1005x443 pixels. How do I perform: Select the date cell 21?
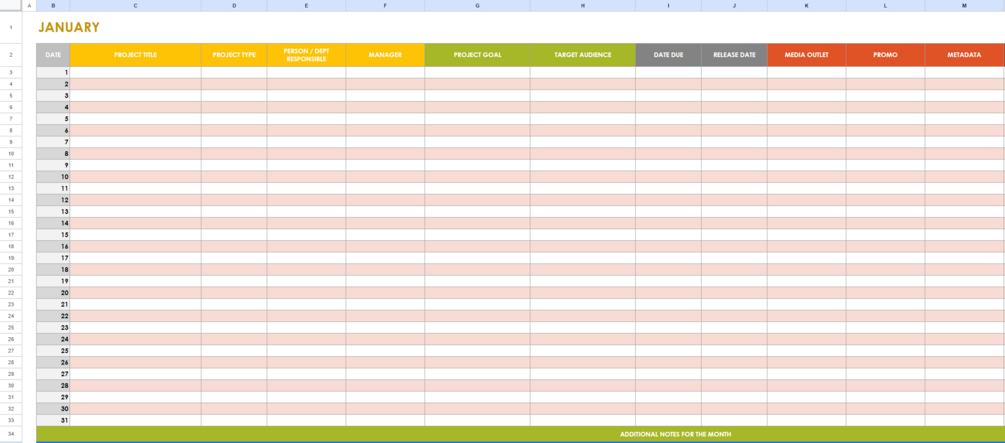pos(53,304)
